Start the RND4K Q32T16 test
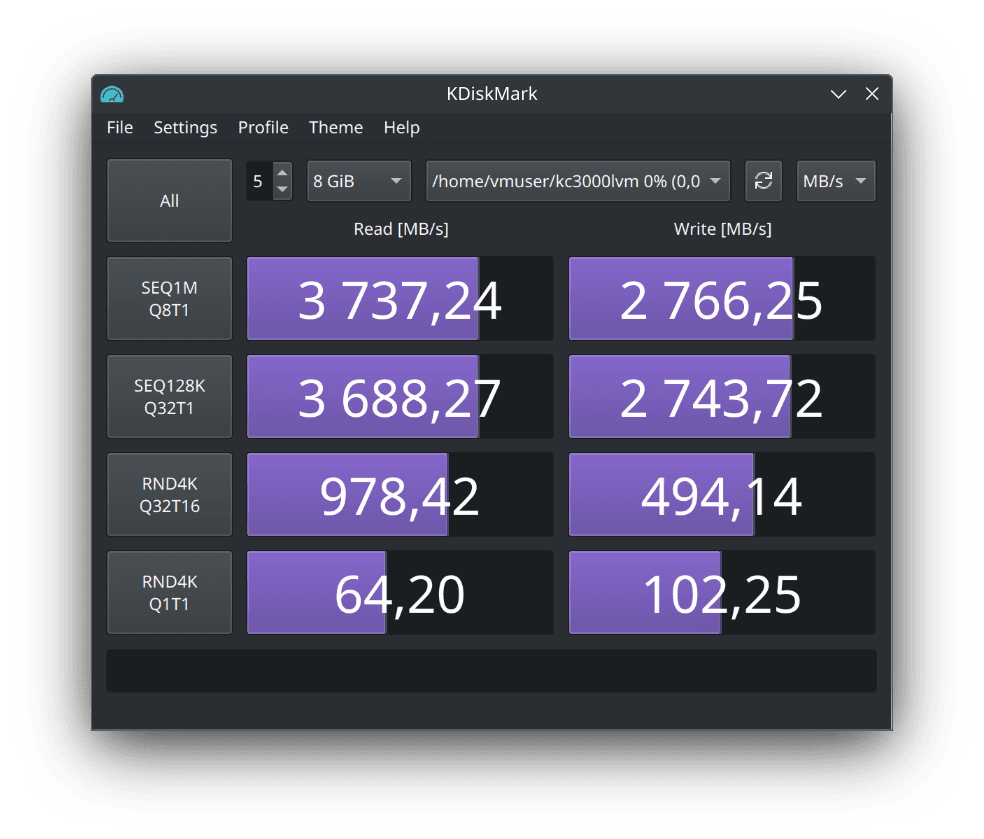 [x=169, y=494]
